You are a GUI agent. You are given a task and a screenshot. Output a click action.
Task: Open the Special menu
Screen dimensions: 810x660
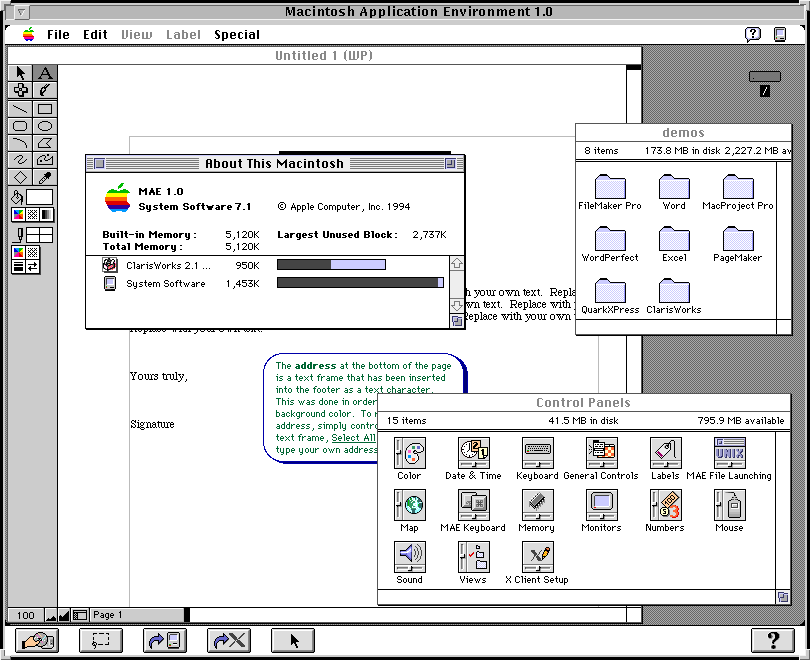[x=237, y=35]
